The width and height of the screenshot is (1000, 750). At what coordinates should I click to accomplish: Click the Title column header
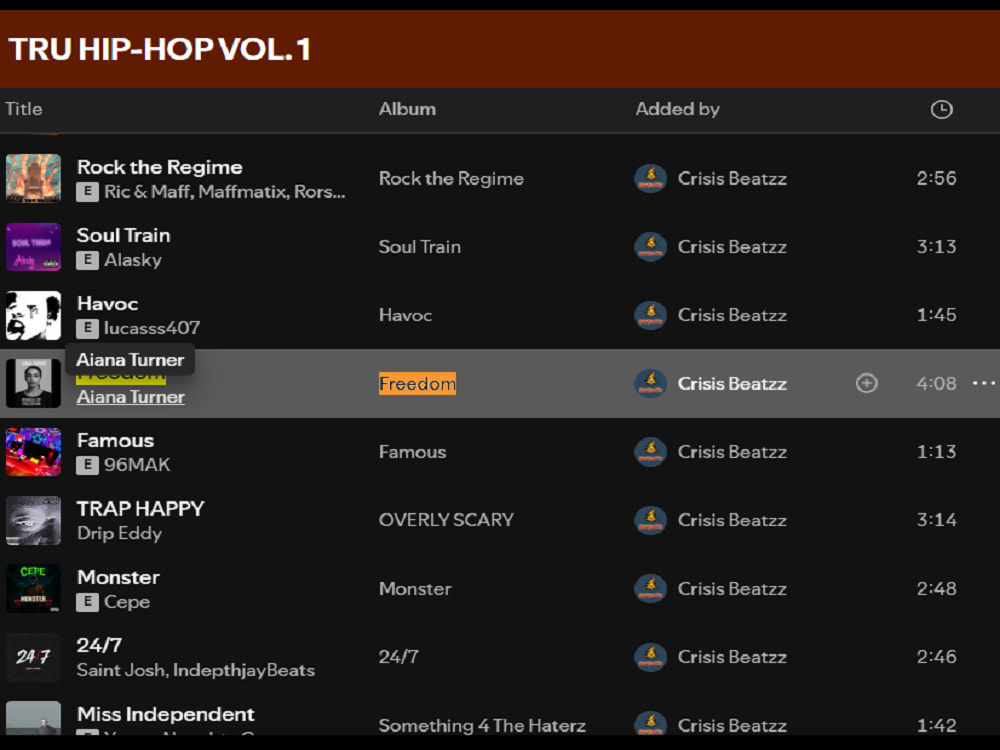point(24,109)
